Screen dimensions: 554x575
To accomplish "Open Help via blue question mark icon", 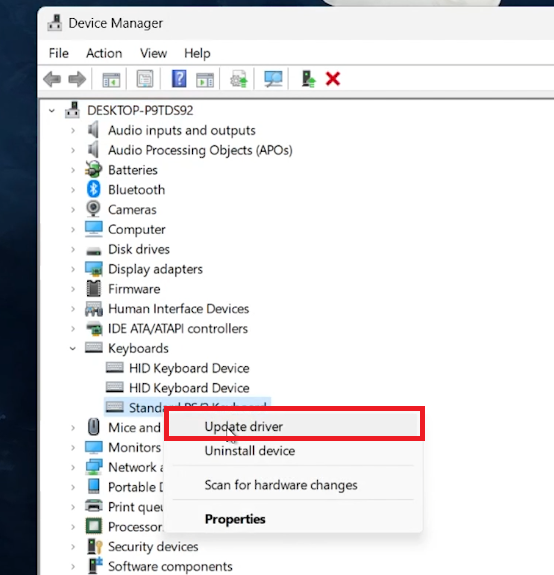I will 179,78.
